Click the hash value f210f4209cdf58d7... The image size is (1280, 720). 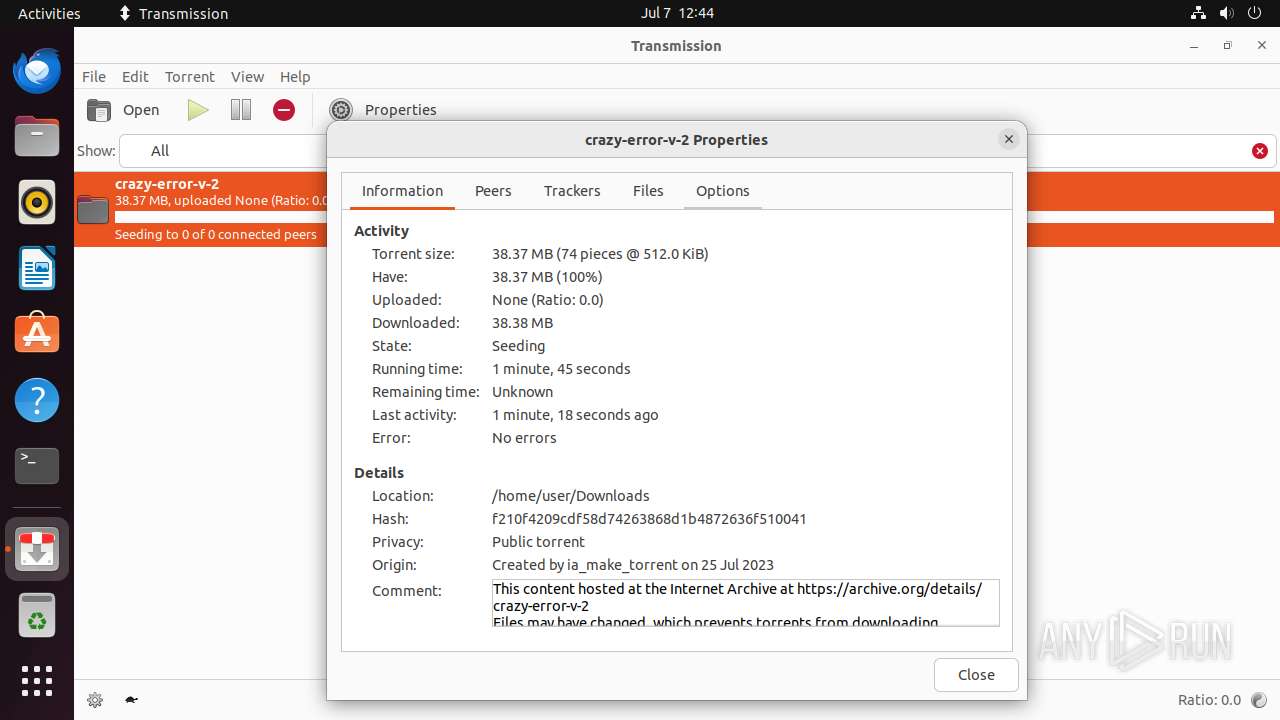(649, 519)
